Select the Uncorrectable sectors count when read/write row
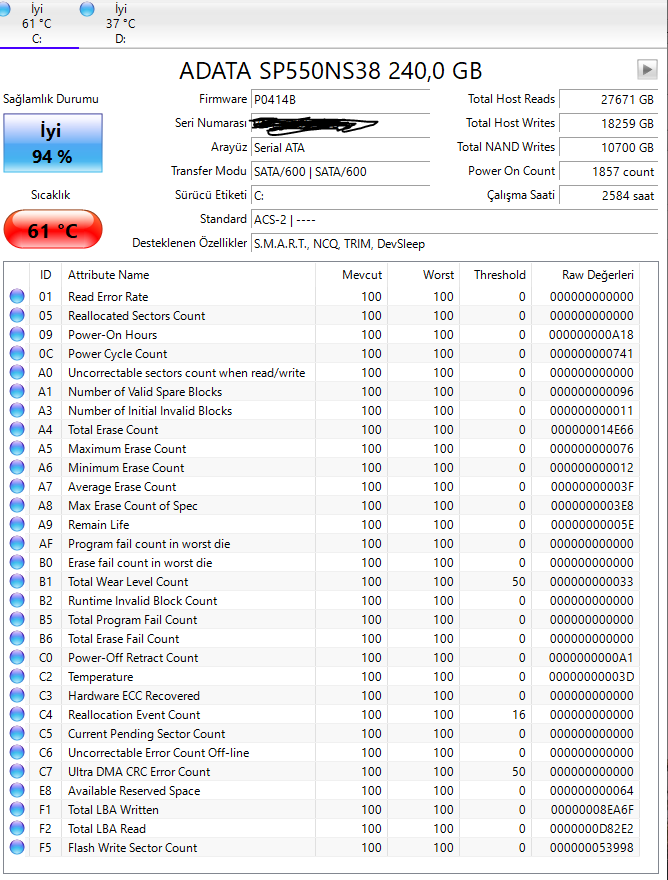Viewport: 668px width, 880px height. point(323,373)
